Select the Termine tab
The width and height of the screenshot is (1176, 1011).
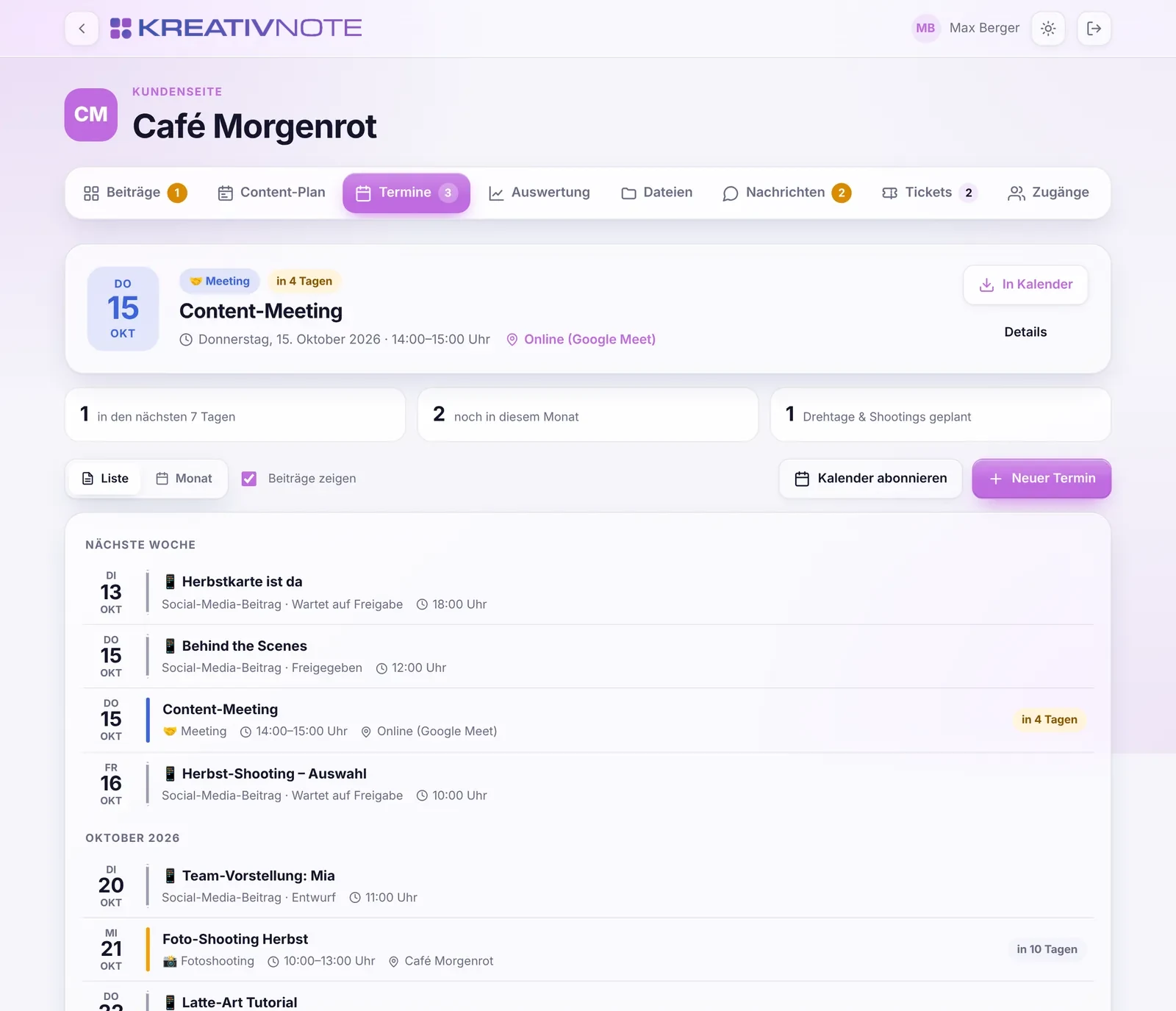(406, 193)
